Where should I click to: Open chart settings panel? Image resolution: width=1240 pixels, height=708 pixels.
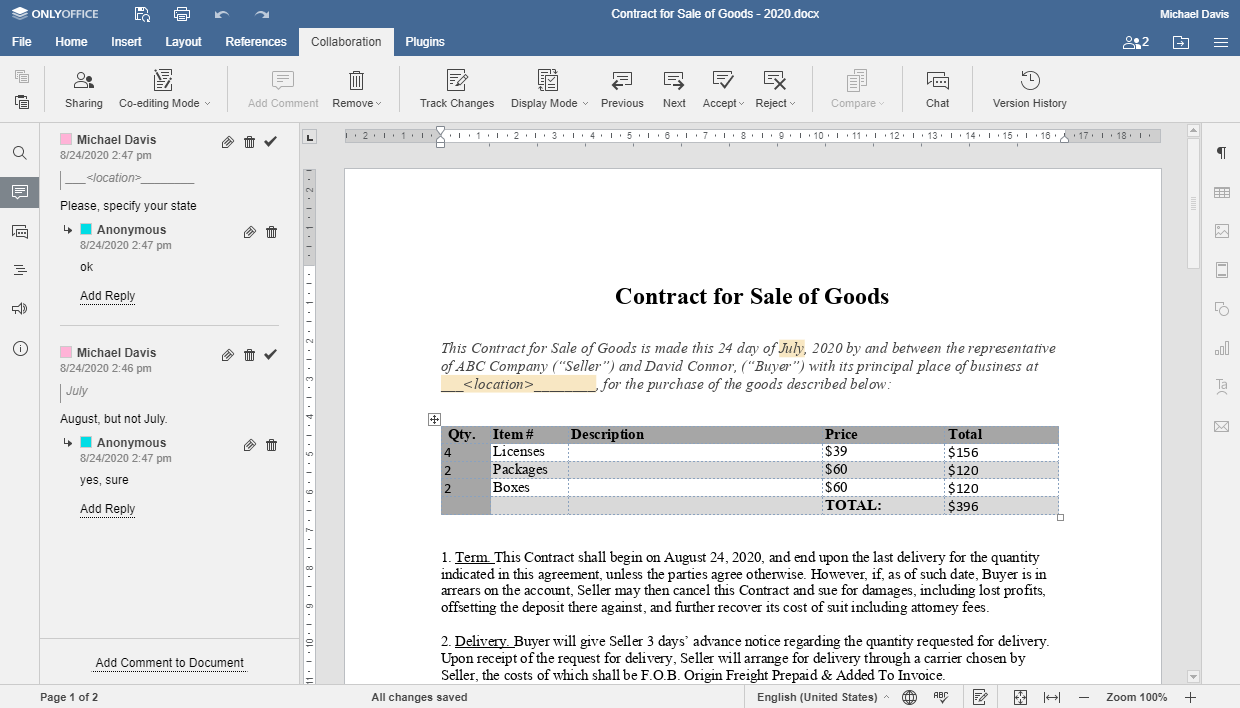1221,348
